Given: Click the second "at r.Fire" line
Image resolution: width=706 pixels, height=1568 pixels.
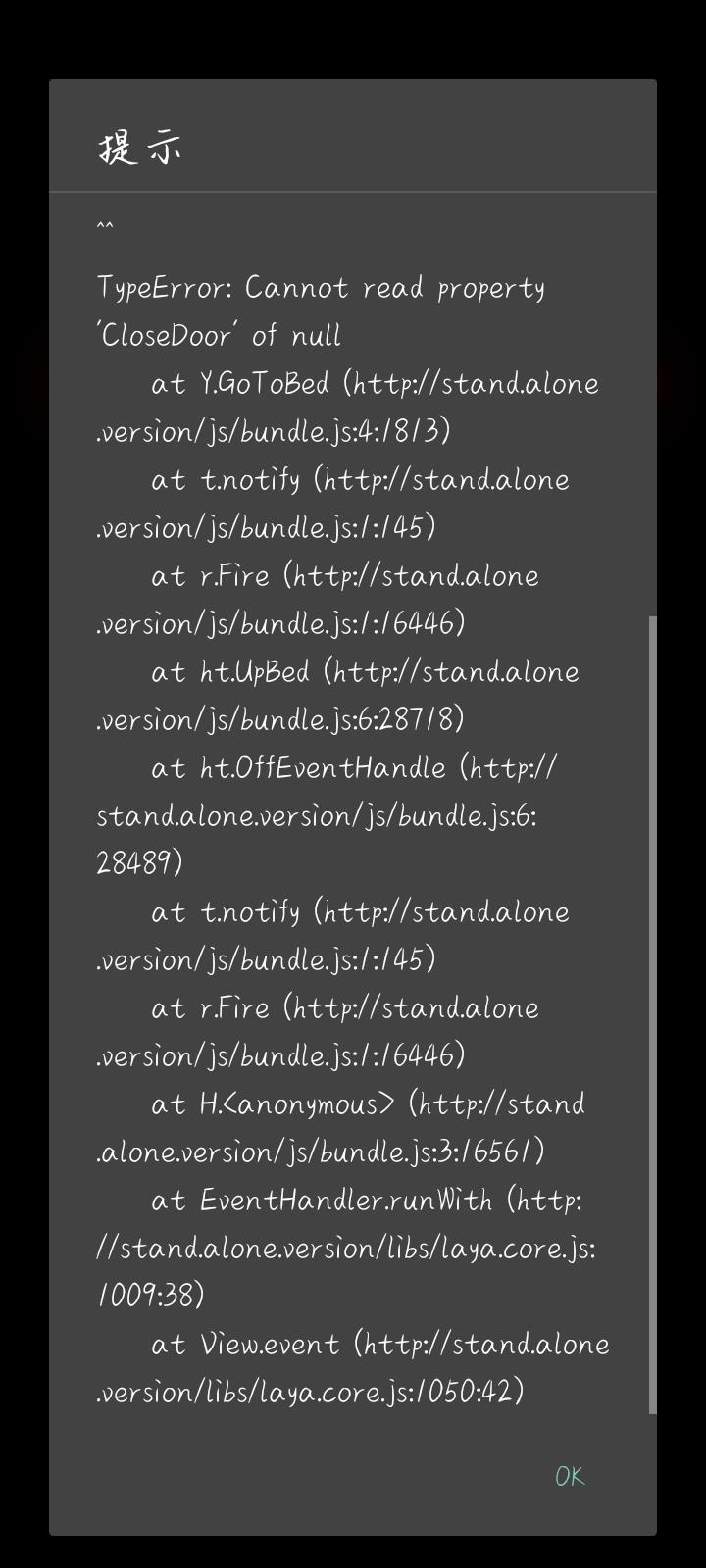Looking at the screenshot, I should point(344,1007).
